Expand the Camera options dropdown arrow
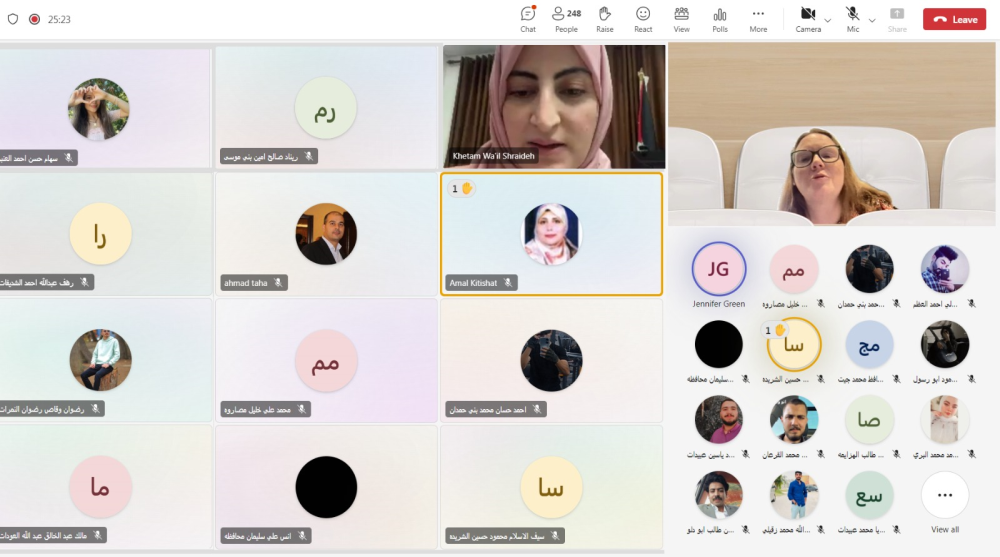Screen dimensions: 1000x557 [828, 20]
